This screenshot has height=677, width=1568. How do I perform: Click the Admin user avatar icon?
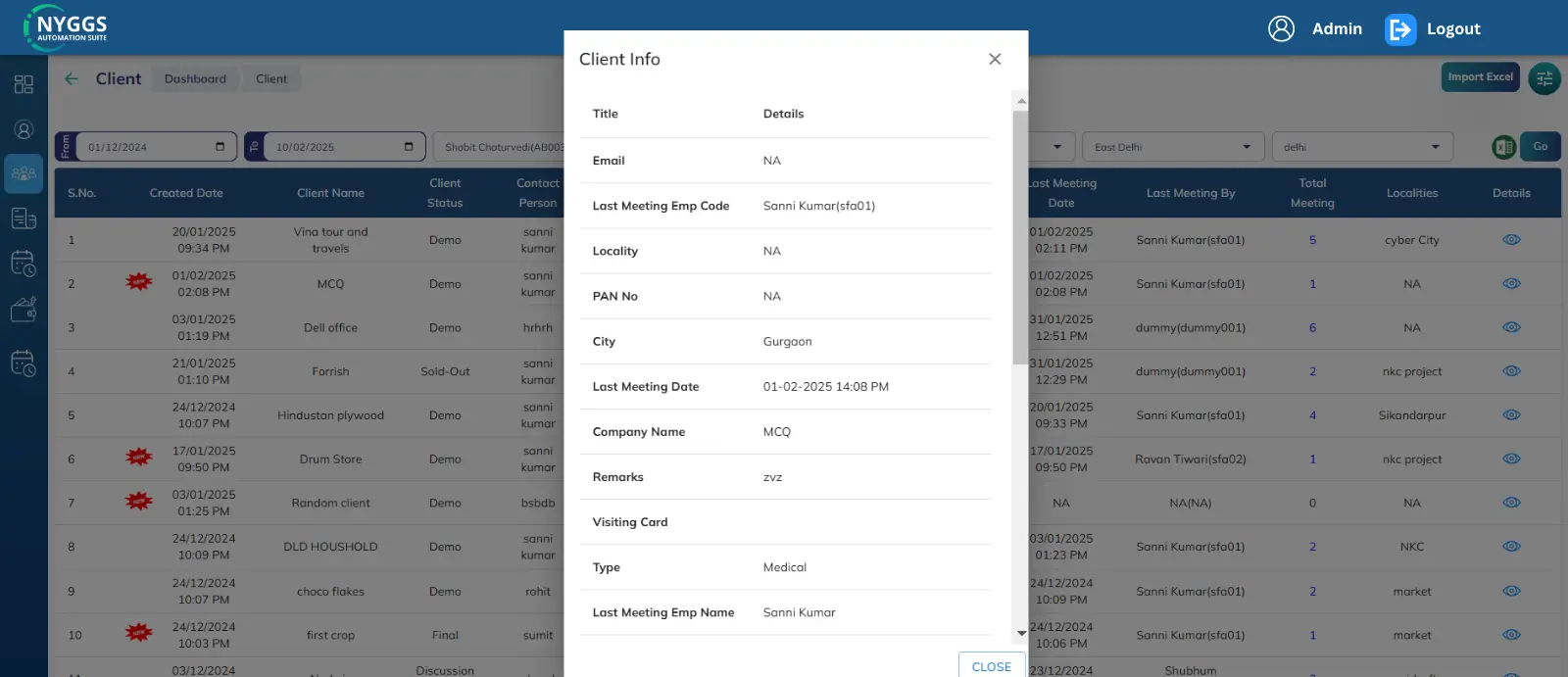1281,28
